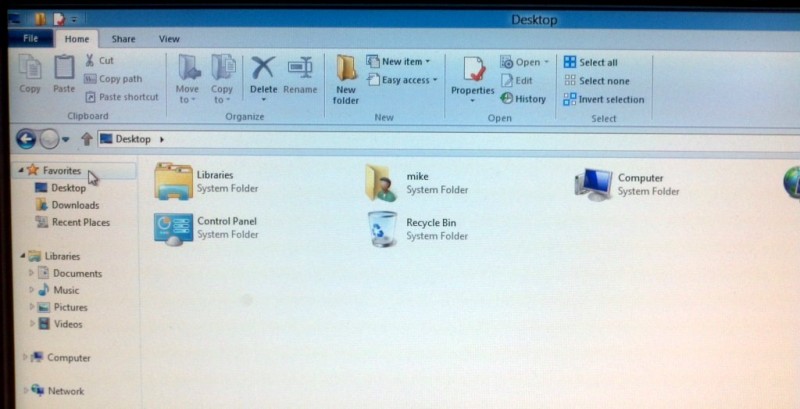
Task: Go up one level with Up arrow
Action: [x=87, y=139]
